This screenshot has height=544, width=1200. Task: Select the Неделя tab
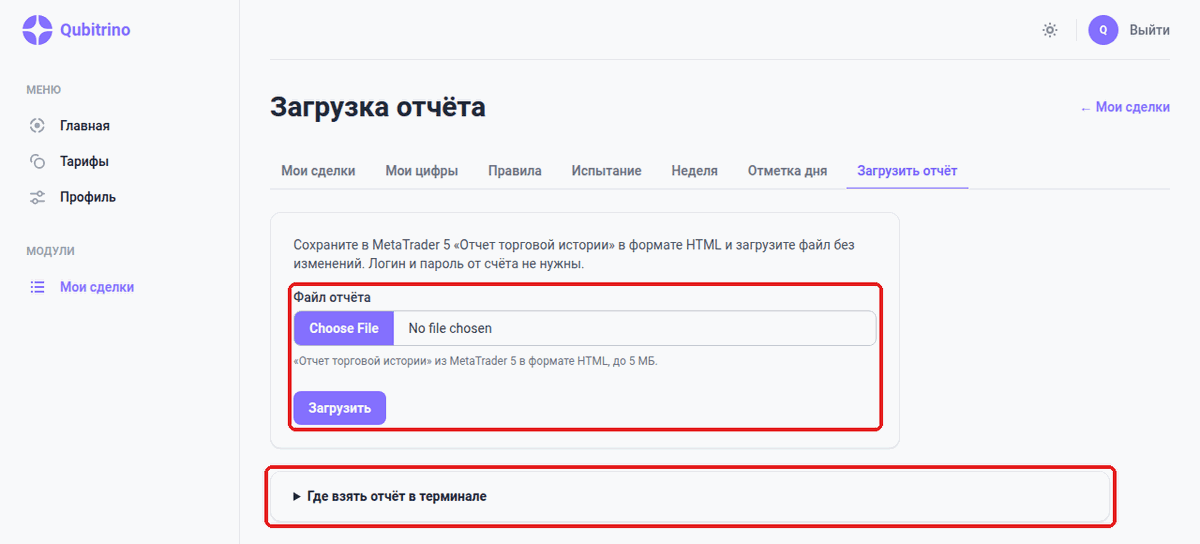pyautogui.click(x=695, y=171)
